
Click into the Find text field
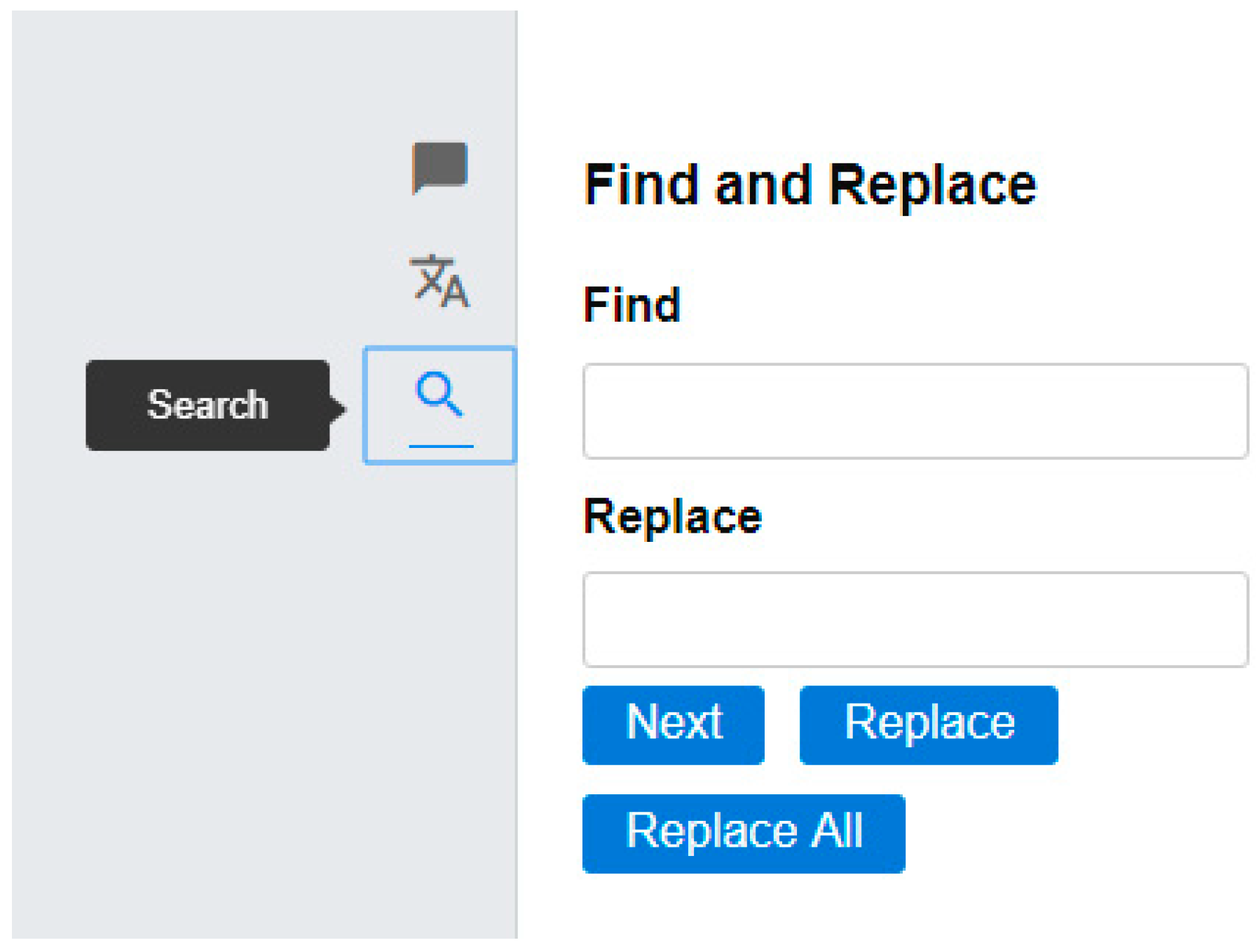tap(915, 412)
